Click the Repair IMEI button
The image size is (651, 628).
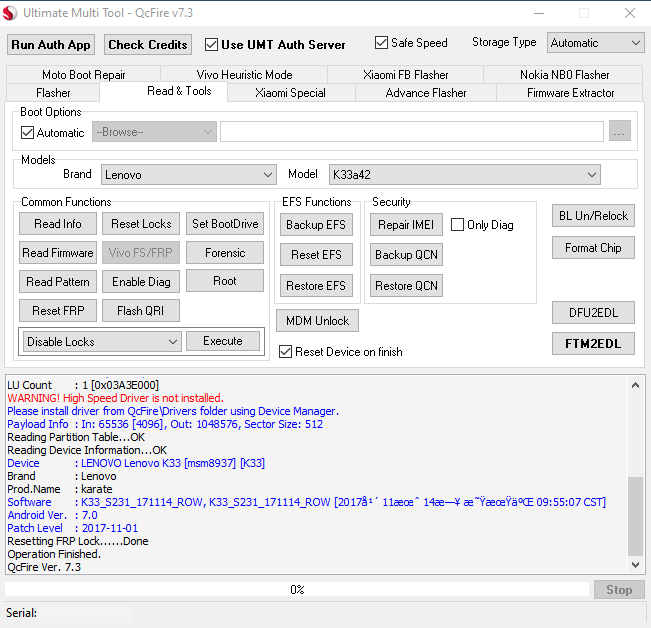click(x=406, y=225)
